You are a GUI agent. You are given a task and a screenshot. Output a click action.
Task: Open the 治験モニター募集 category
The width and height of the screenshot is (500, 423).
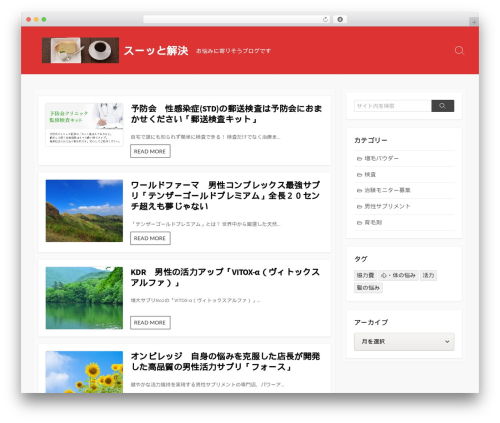click(x=387, y=190)
